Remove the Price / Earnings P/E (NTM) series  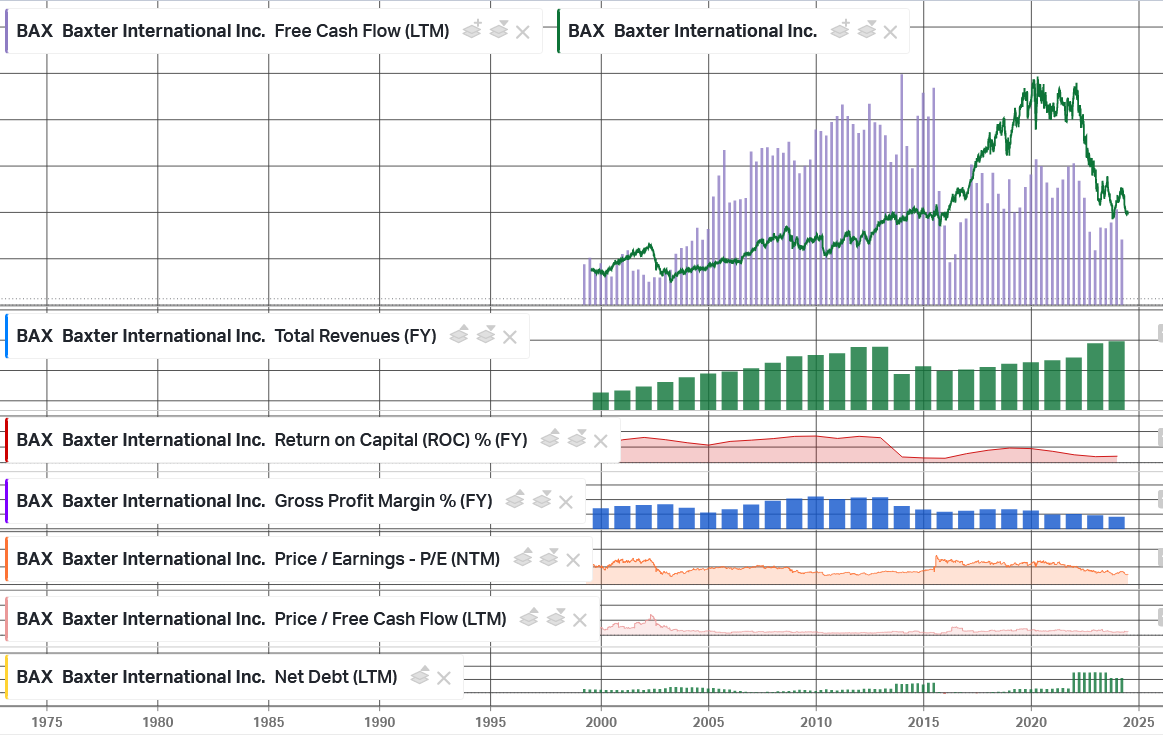[573, 560]
